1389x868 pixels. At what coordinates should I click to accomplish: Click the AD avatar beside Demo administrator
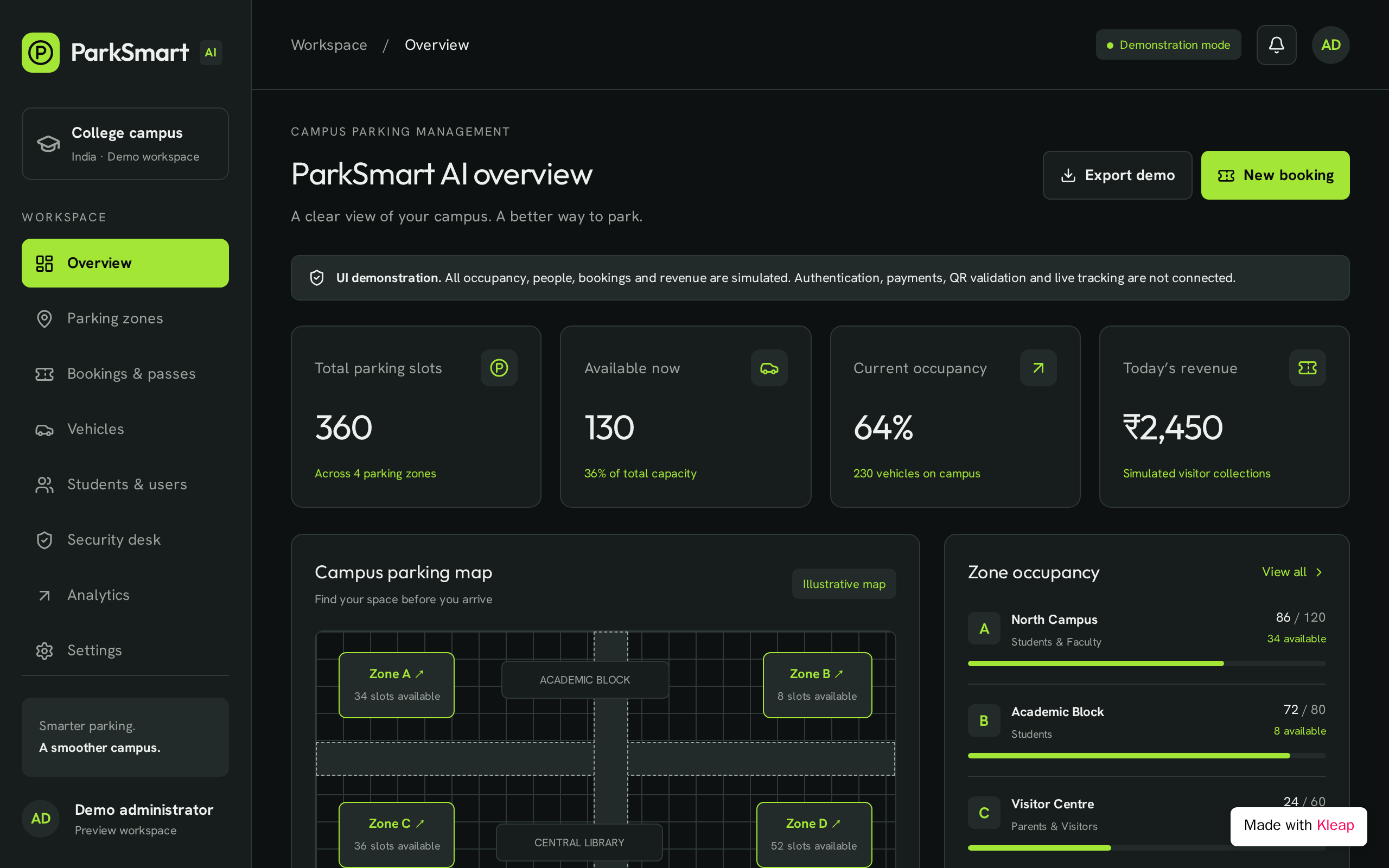click(40, 819)
